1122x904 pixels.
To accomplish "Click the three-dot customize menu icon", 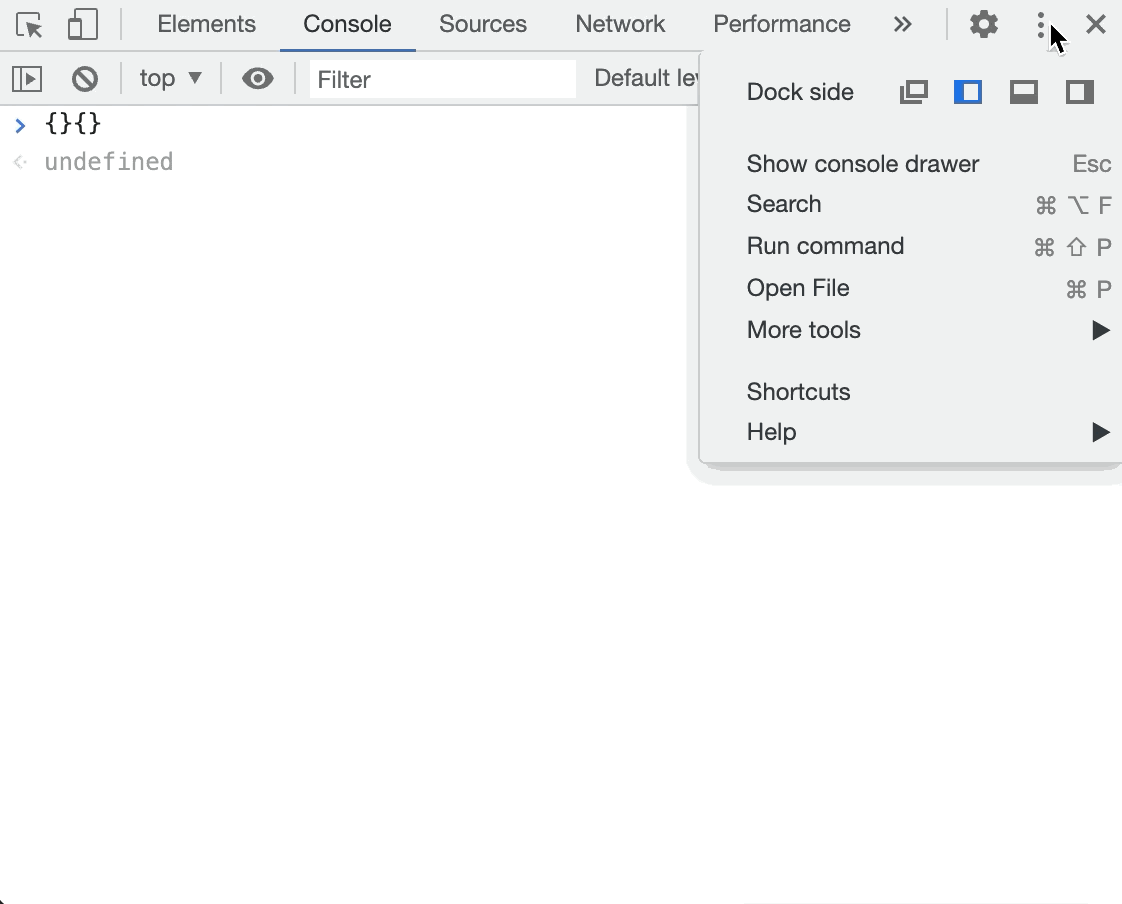I will click(1040, 25).
